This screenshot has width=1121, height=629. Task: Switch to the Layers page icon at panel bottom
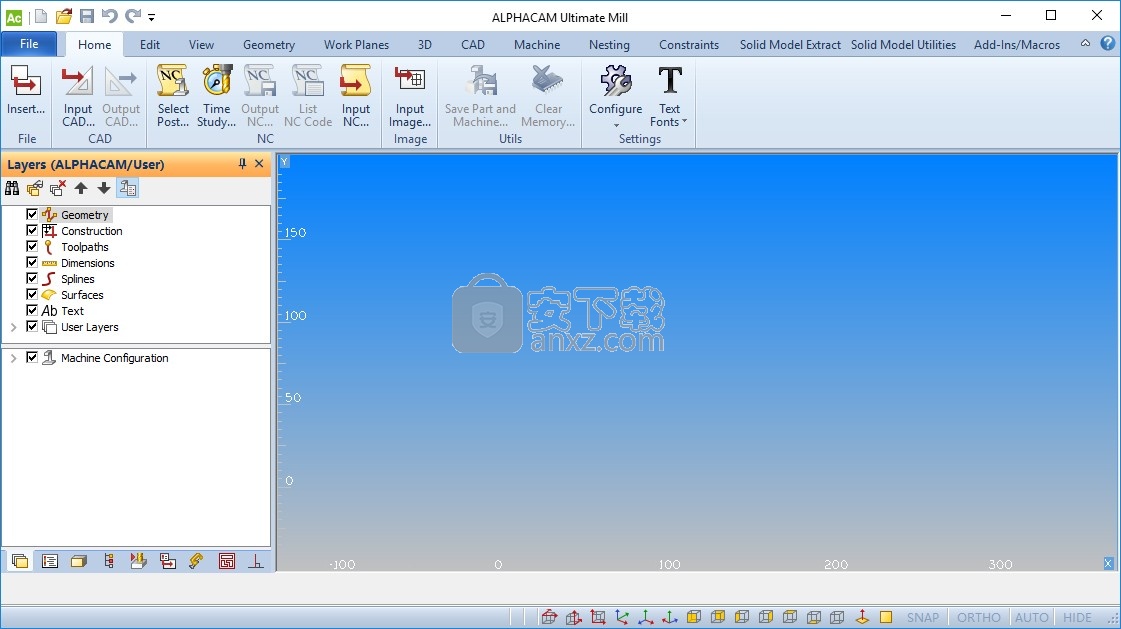click(20, 561)
